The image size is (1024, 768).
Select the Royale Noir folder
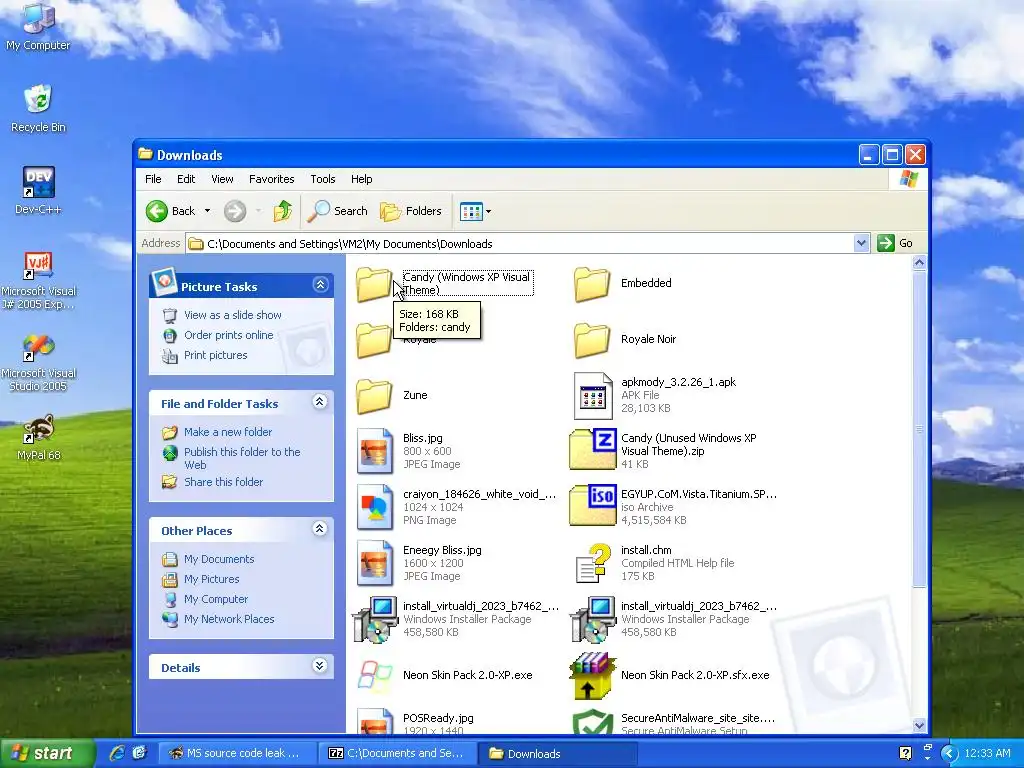point(625,340)
